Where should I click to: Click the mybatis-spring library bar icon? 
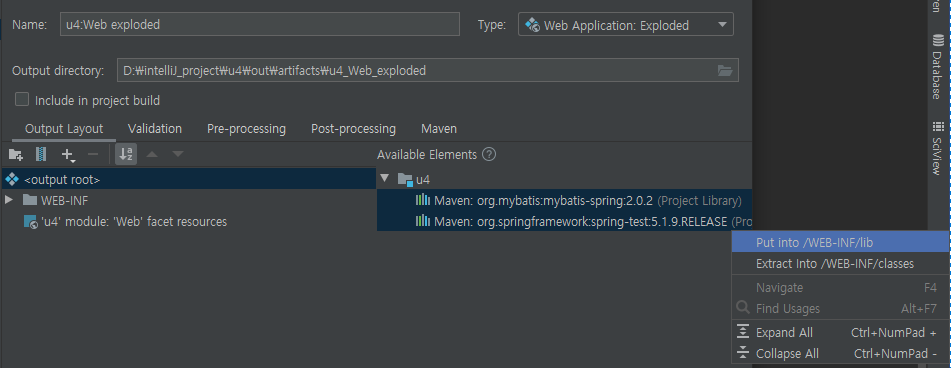(423, 200)
